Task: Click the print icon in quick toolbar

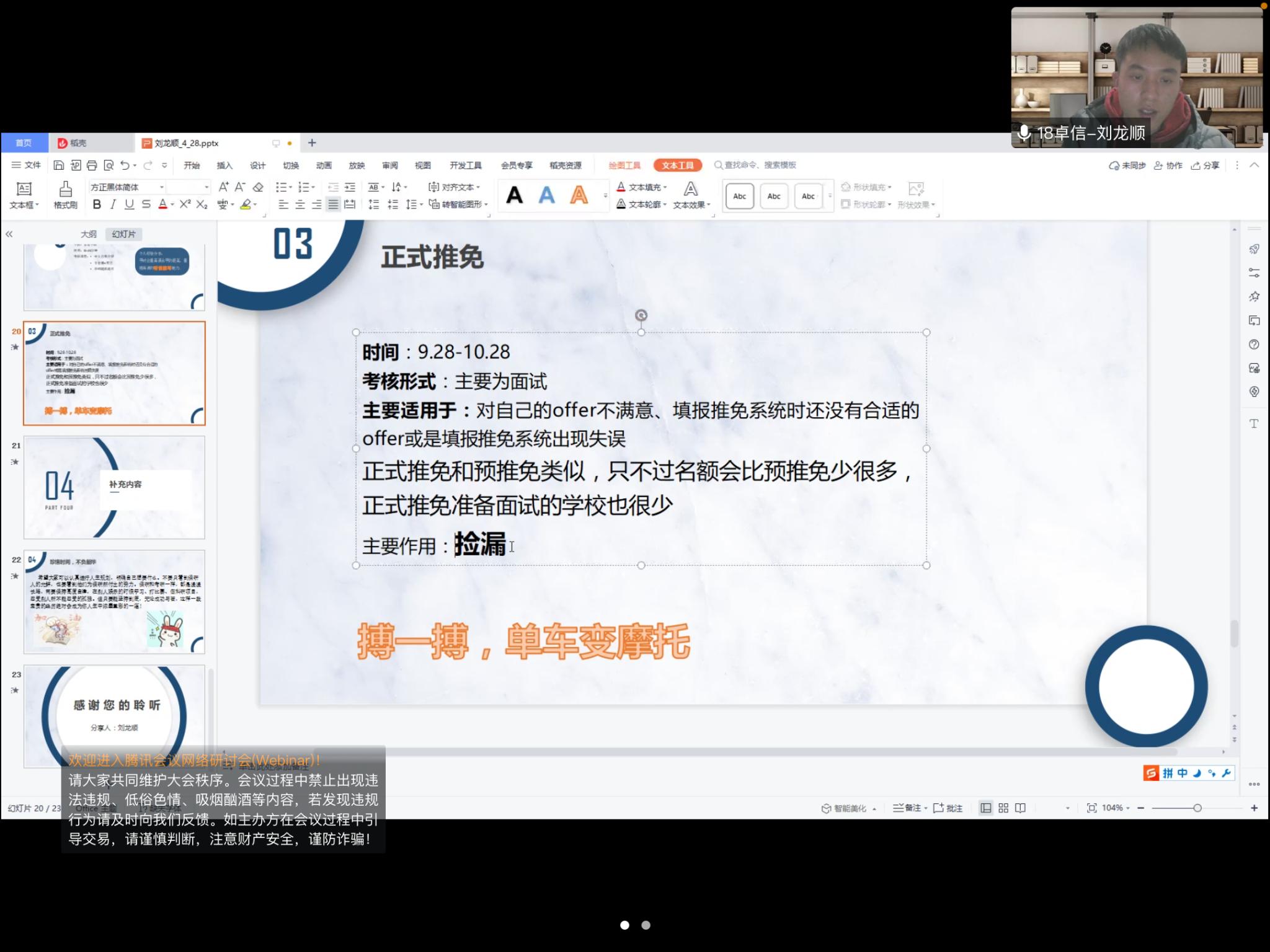Action: tap(92, 165)
